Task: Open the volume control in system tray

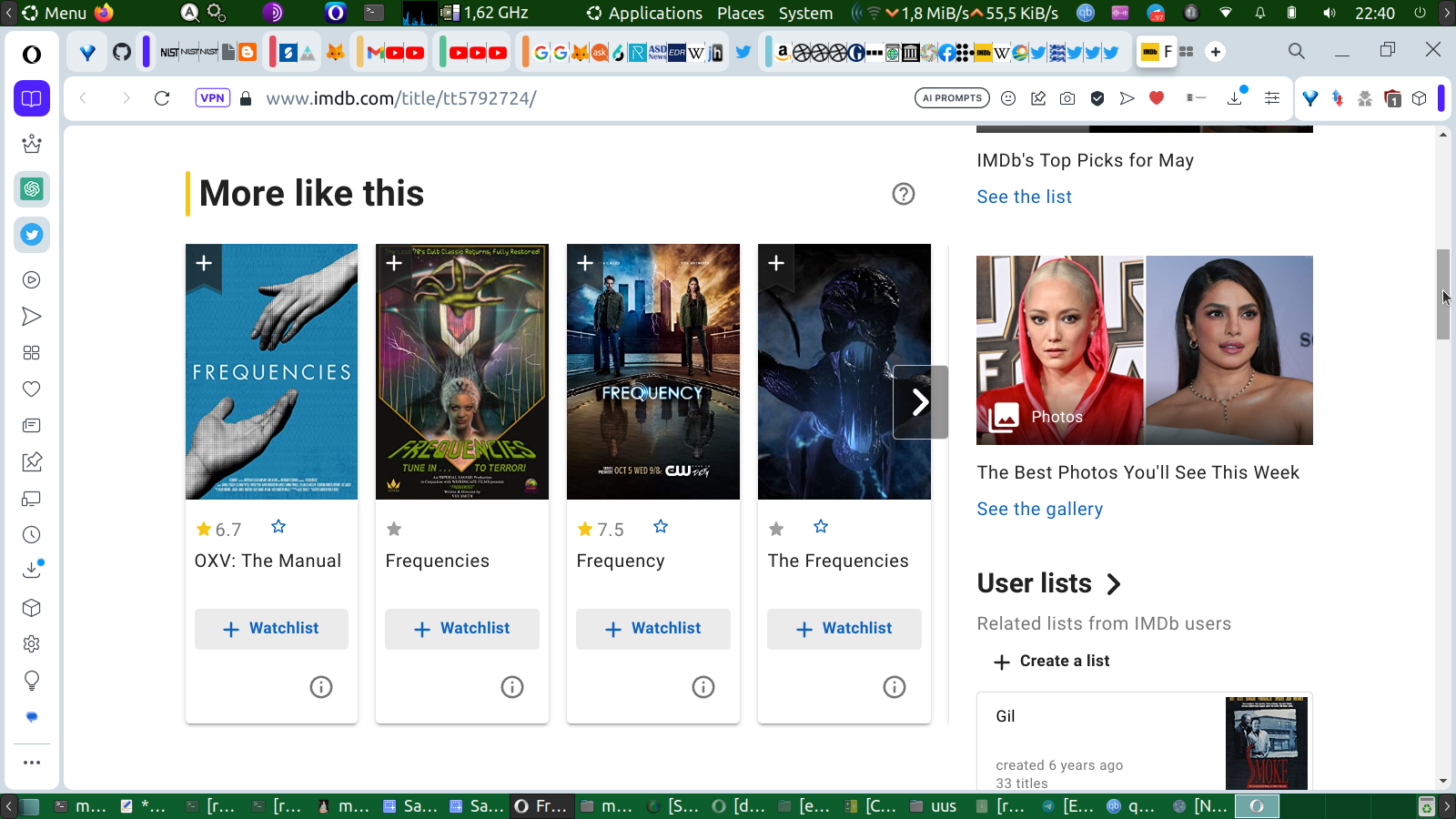Action: click(1330, 13)
